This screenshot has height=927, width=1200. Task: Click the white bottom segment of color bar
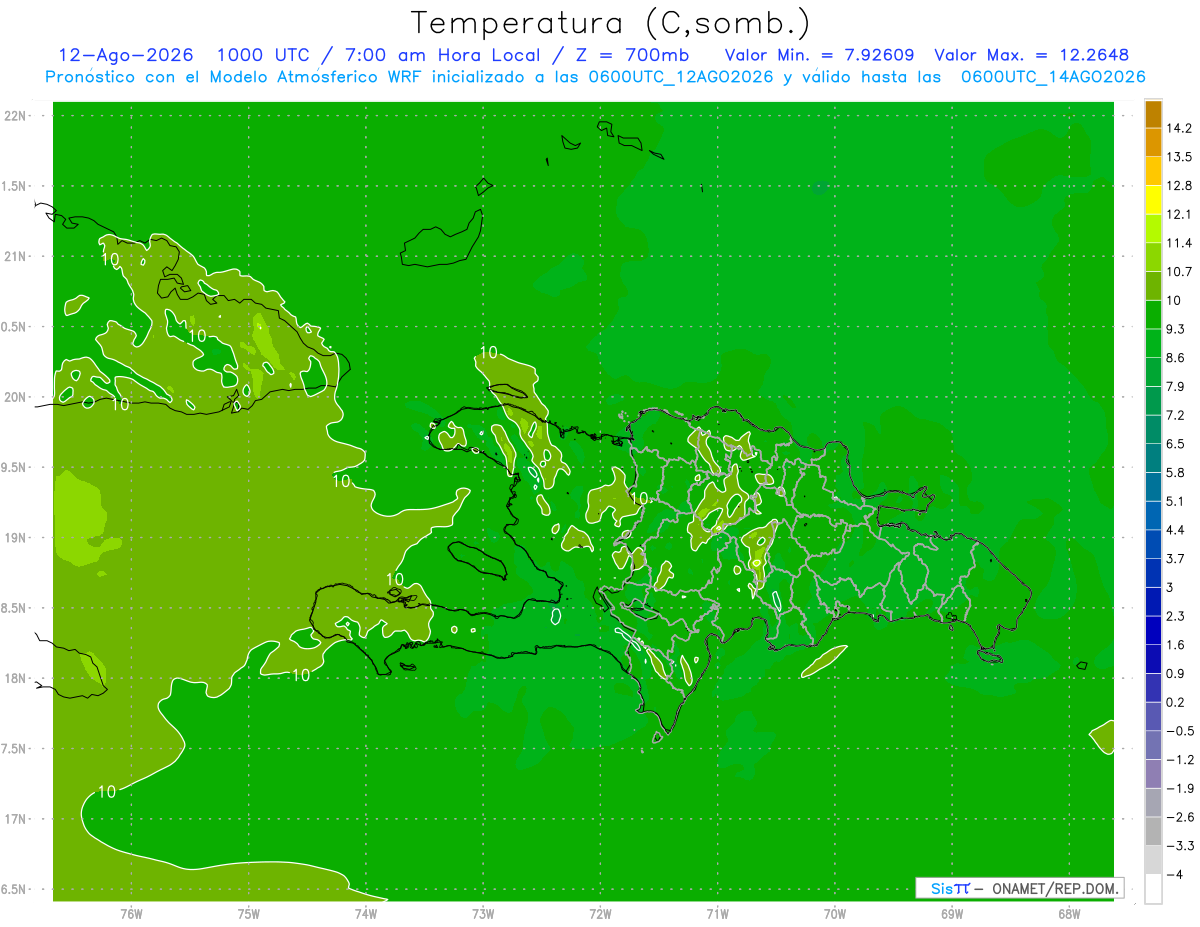click(x=1153, y=889)
